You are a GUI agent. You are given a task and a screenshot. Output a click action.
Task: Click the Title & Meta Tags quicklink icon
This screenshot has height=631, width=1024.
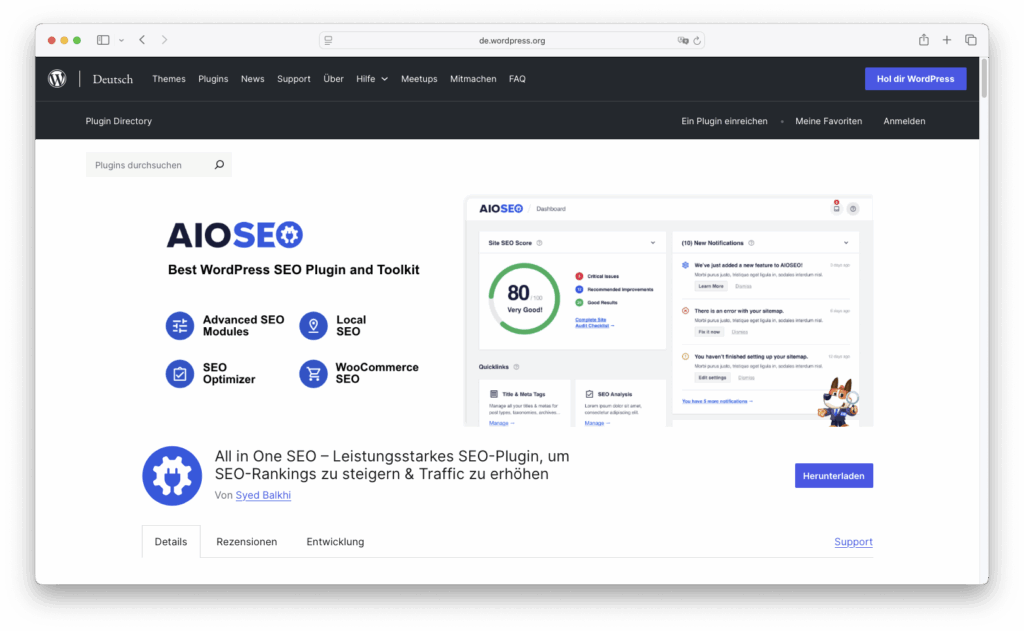coord(494,394)
